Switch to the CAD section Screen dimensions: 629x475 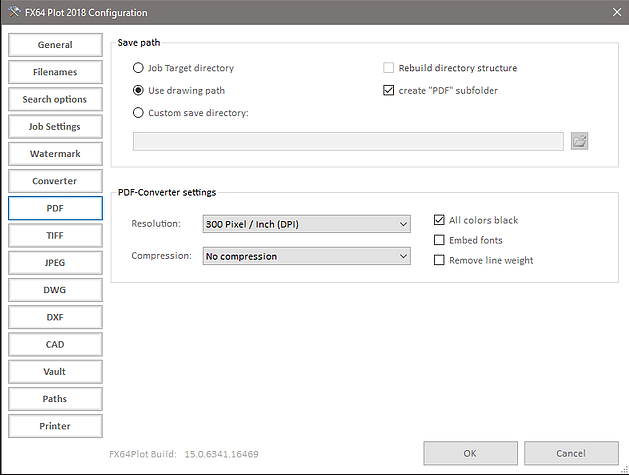[55, 345]
